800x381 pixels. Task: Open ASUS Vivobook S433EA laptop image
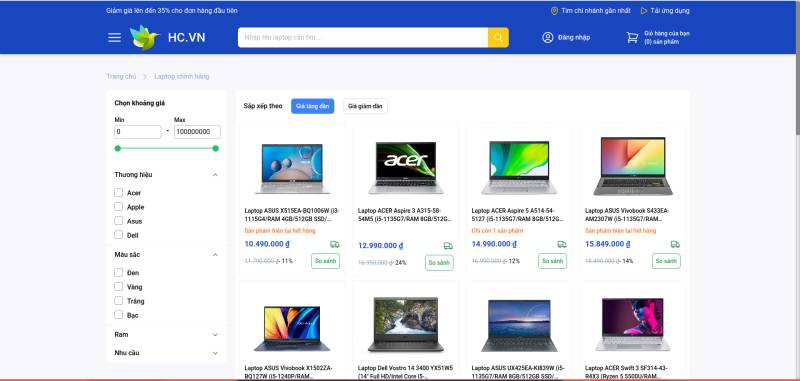point(633,166)
